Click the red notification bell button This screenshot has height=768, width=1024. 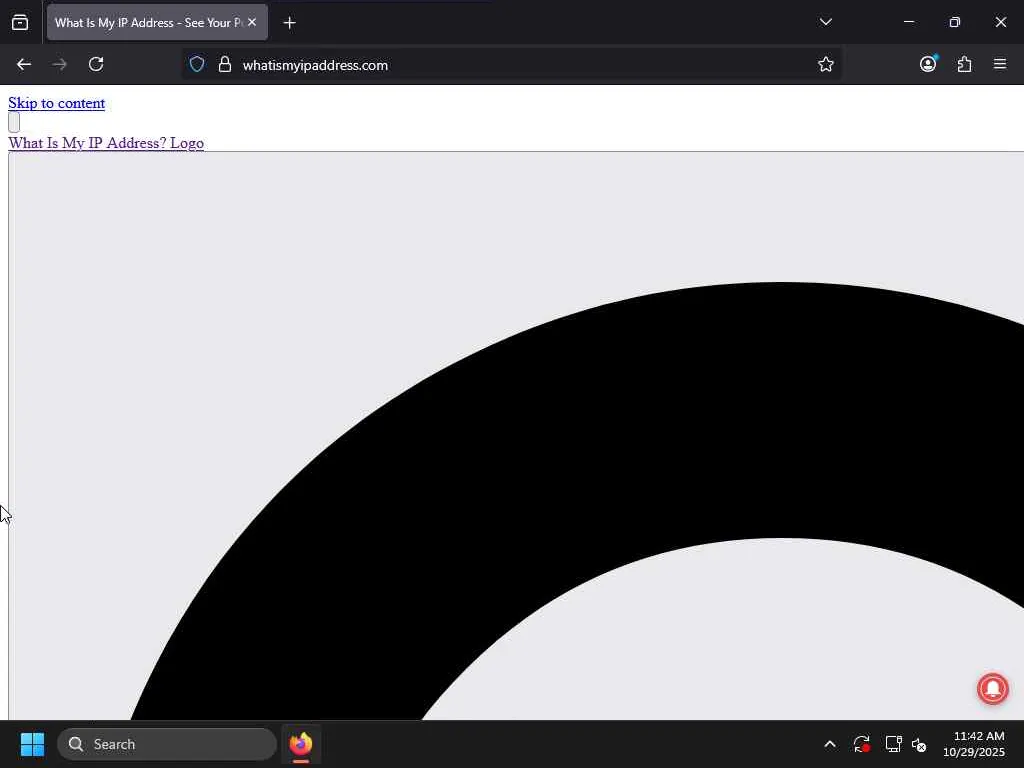click(993, 689)
